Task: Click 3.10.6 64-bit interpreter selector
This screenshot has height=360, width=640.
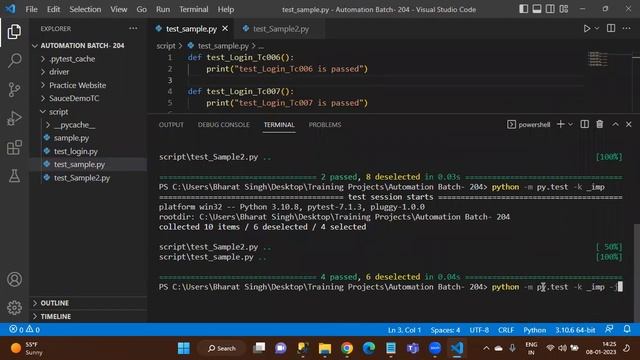Action: pyautogui.click(x=575, y=330)
